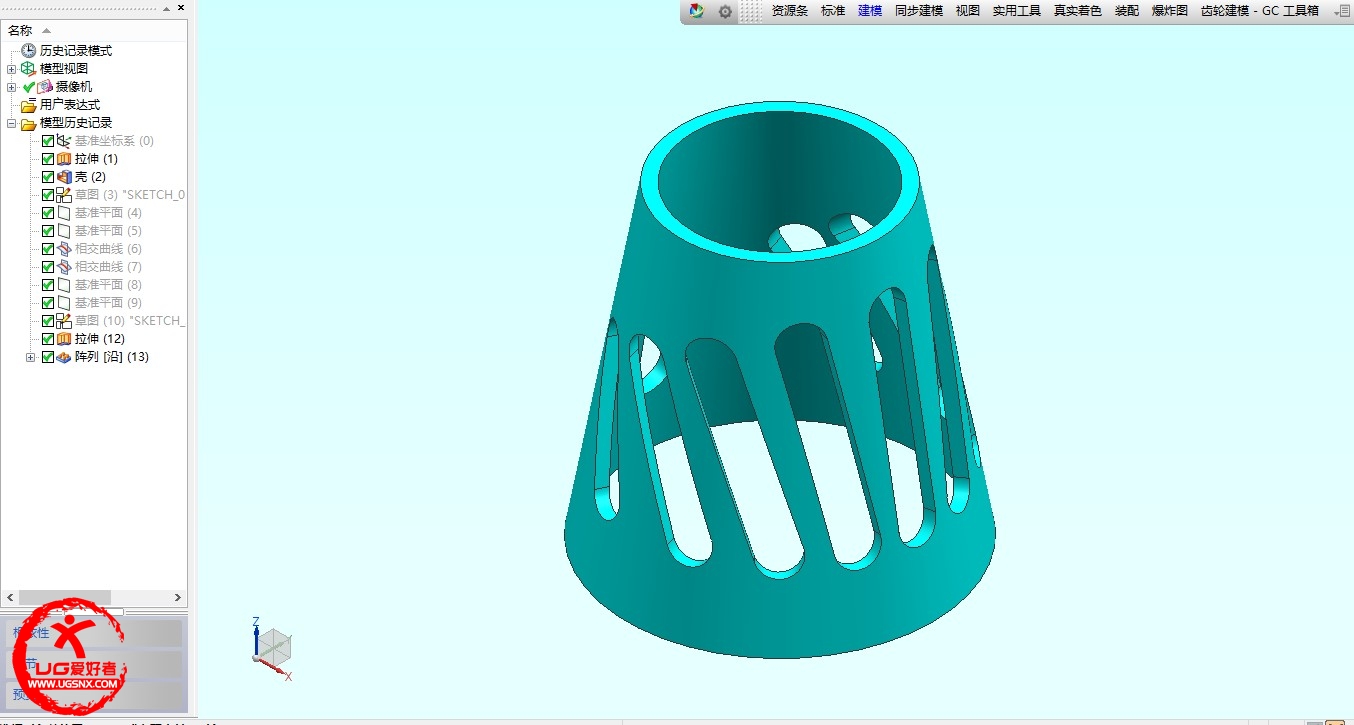Click the 壳 (2) shell icon
Viewport: 1354px width, 725px height.
pos(64,177)
